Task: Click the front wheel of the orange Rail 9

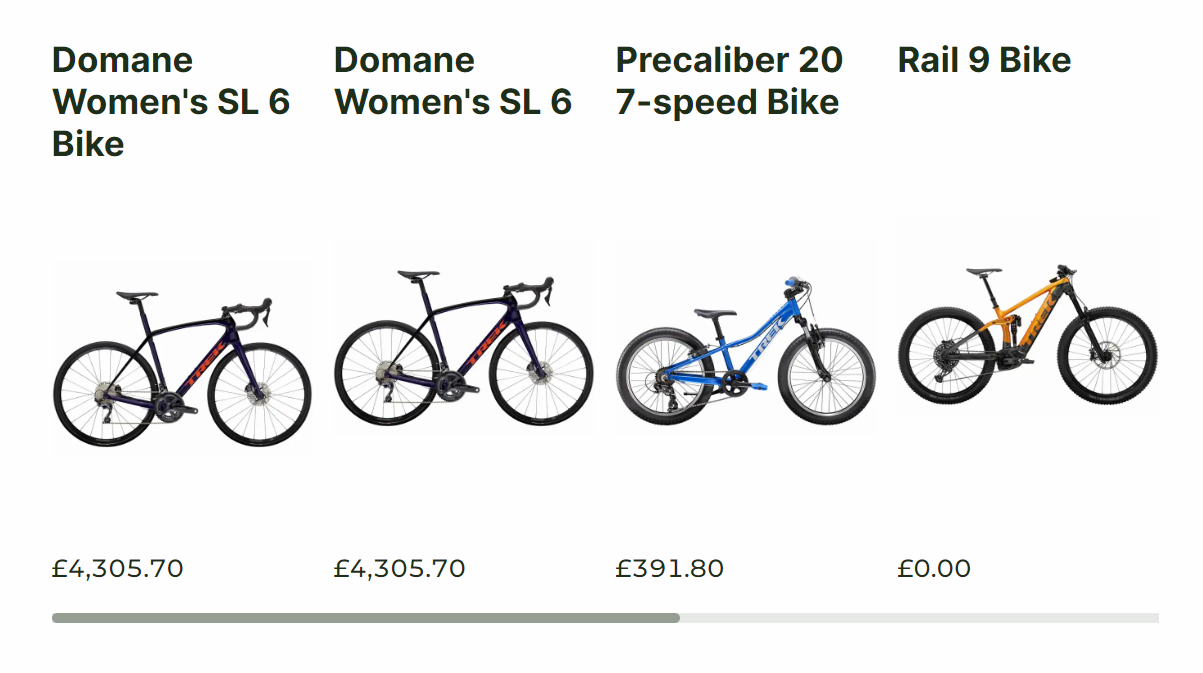Action: pos(1112,357)
